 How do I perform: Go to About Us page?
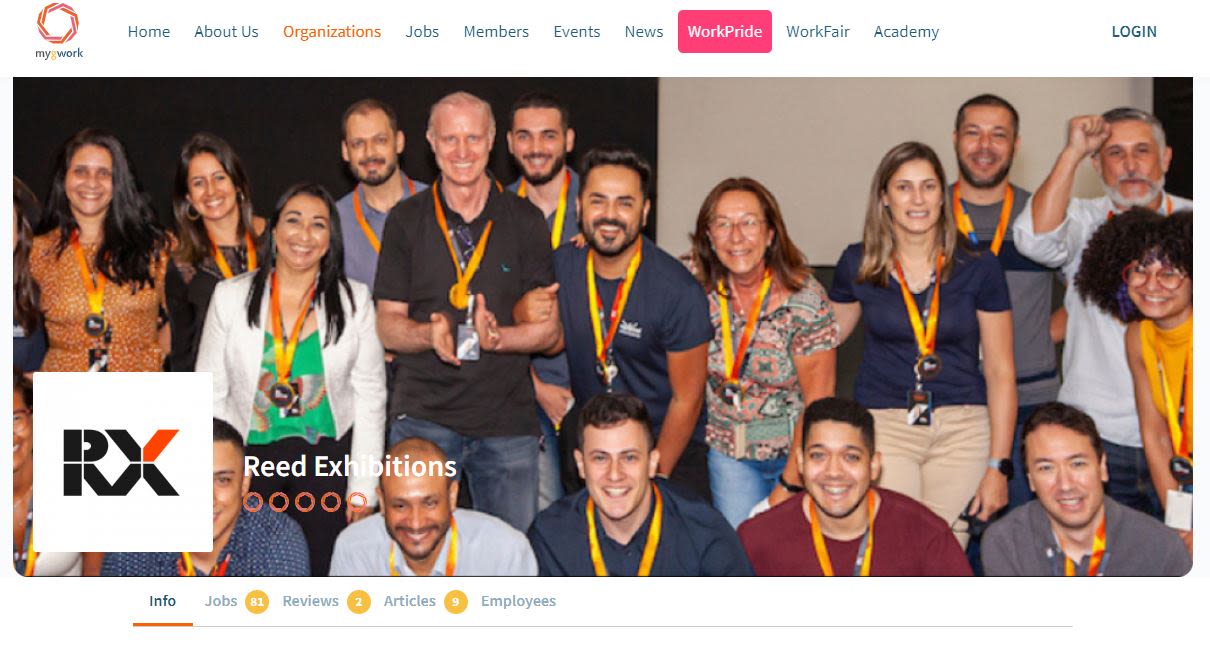[x=226, y=32]
